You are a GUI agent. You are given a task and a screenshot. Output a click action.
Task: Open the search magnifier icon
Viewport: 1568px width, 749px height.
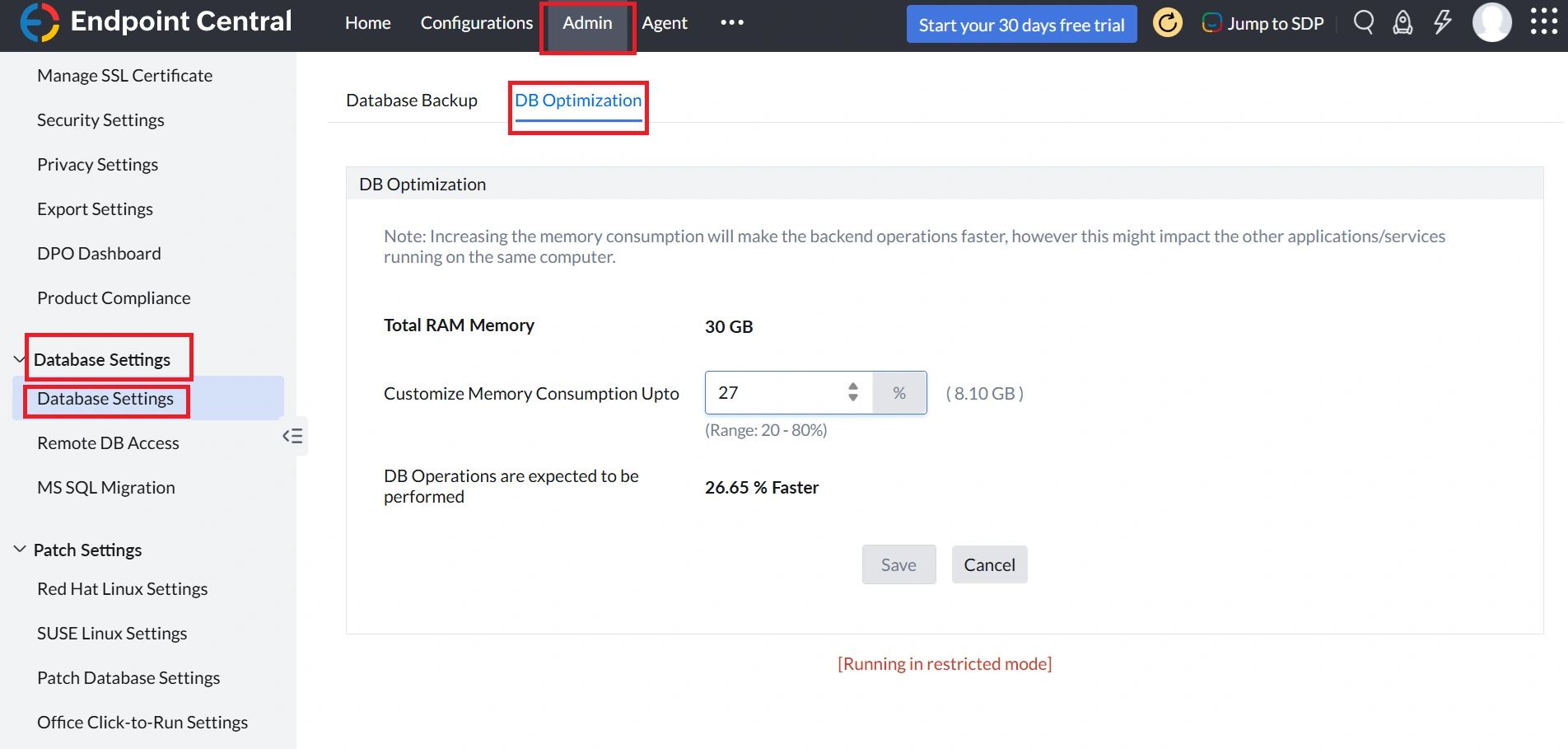(x=1364, y=22)
